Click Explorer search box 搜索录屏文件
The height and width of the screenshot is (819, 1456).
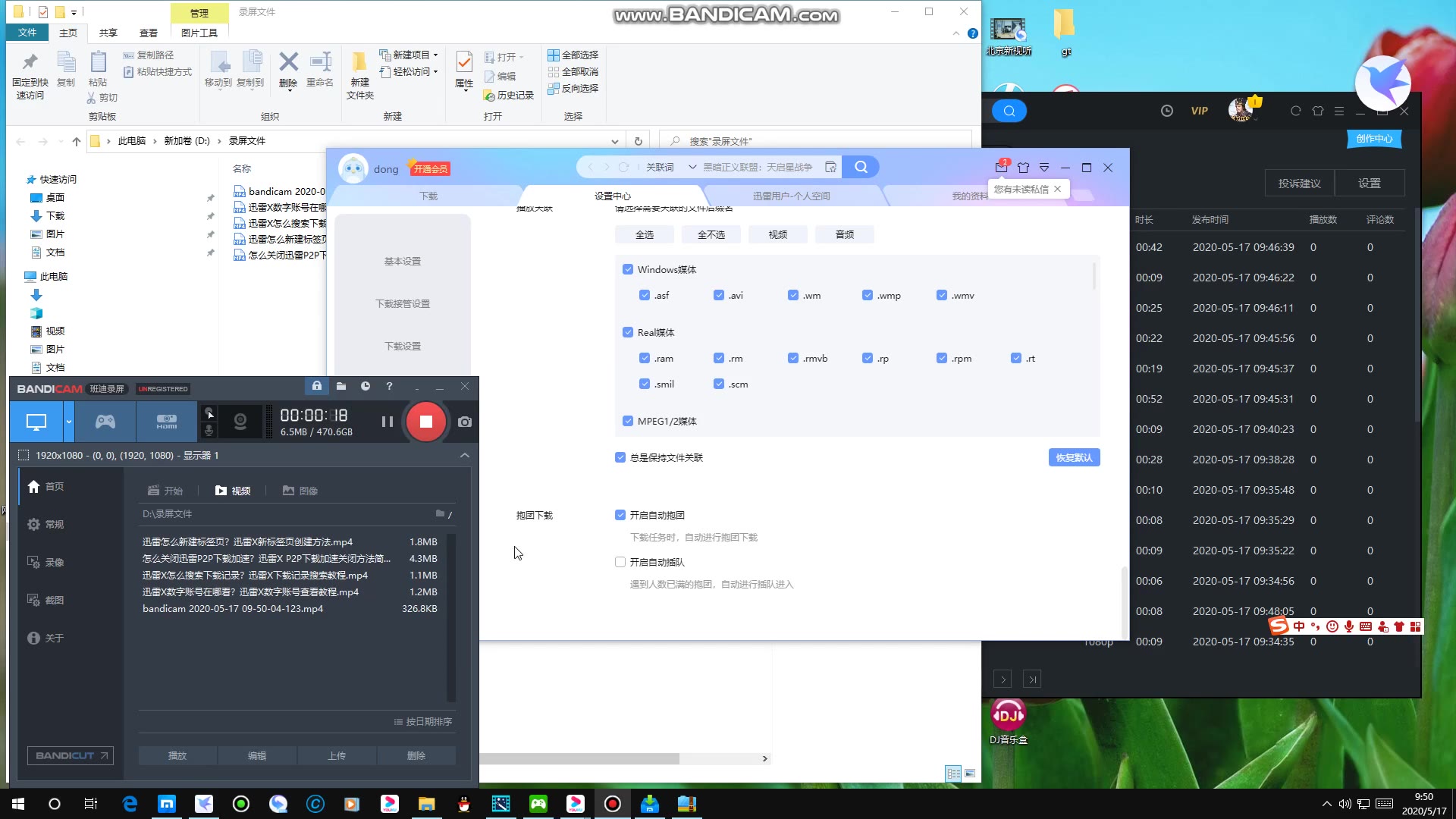pos(816,141)
